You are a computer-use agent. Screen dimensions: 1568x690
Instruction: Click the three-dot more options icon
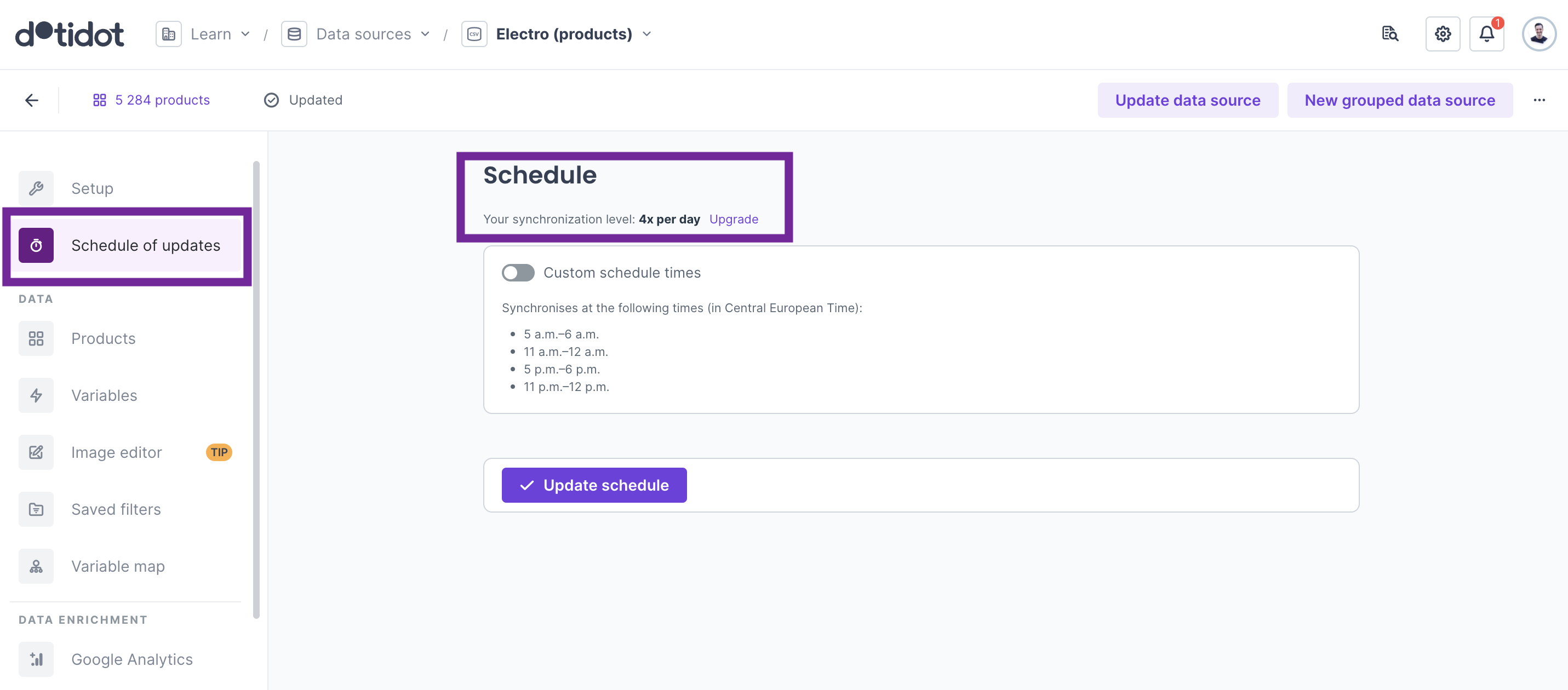pyautogui.click(x=1539, y=100)
